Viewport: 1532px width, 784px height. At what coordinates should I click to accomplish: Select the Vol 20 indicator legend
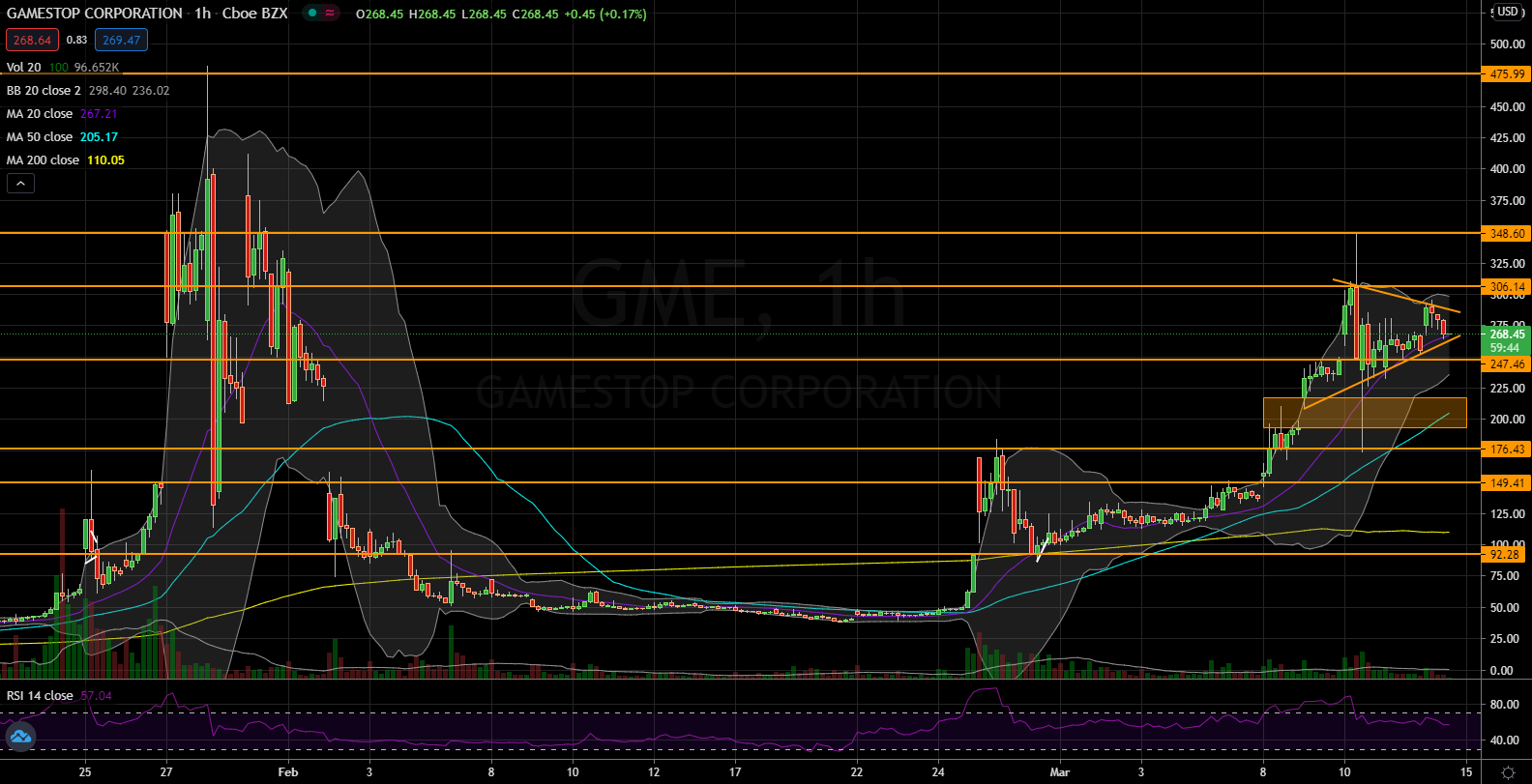(x=24, y=68)
